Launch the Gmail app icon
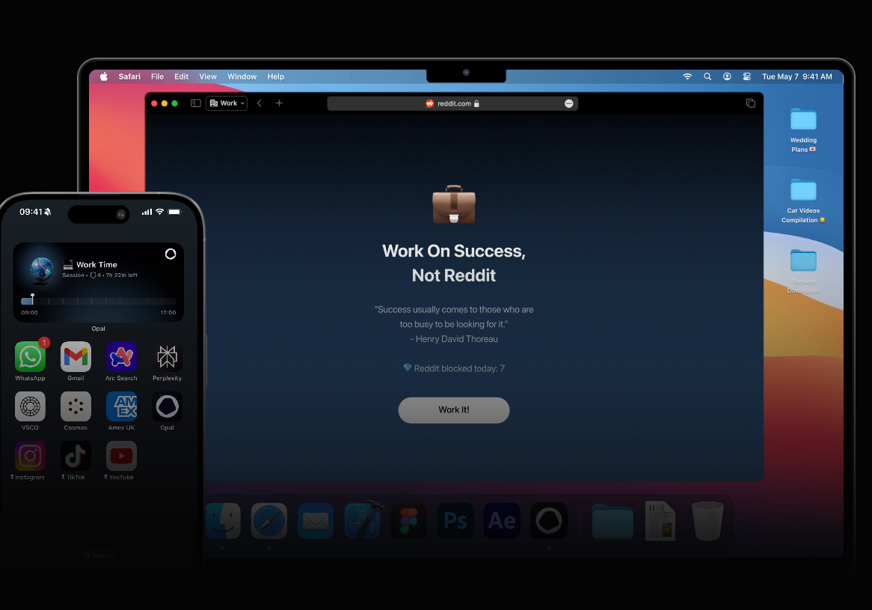872x610 pixels. coord(76,356)
